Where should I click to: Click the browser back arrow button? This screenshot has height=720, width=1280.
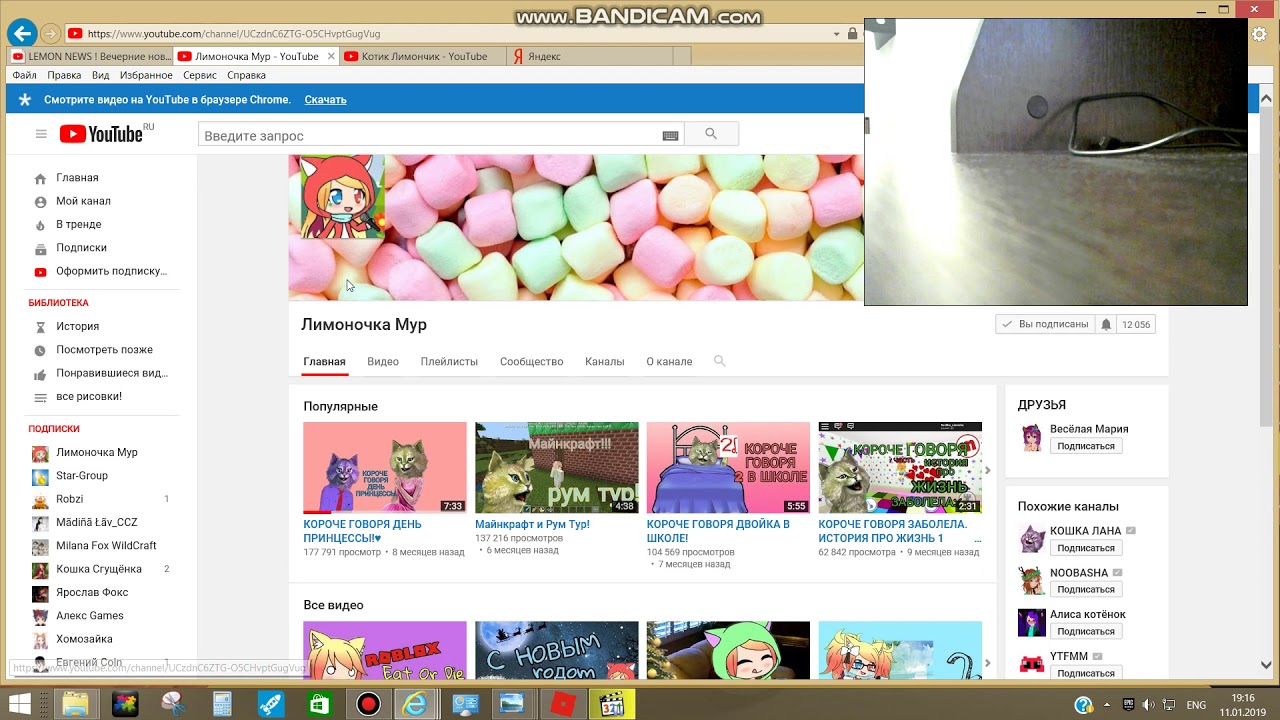21,33
